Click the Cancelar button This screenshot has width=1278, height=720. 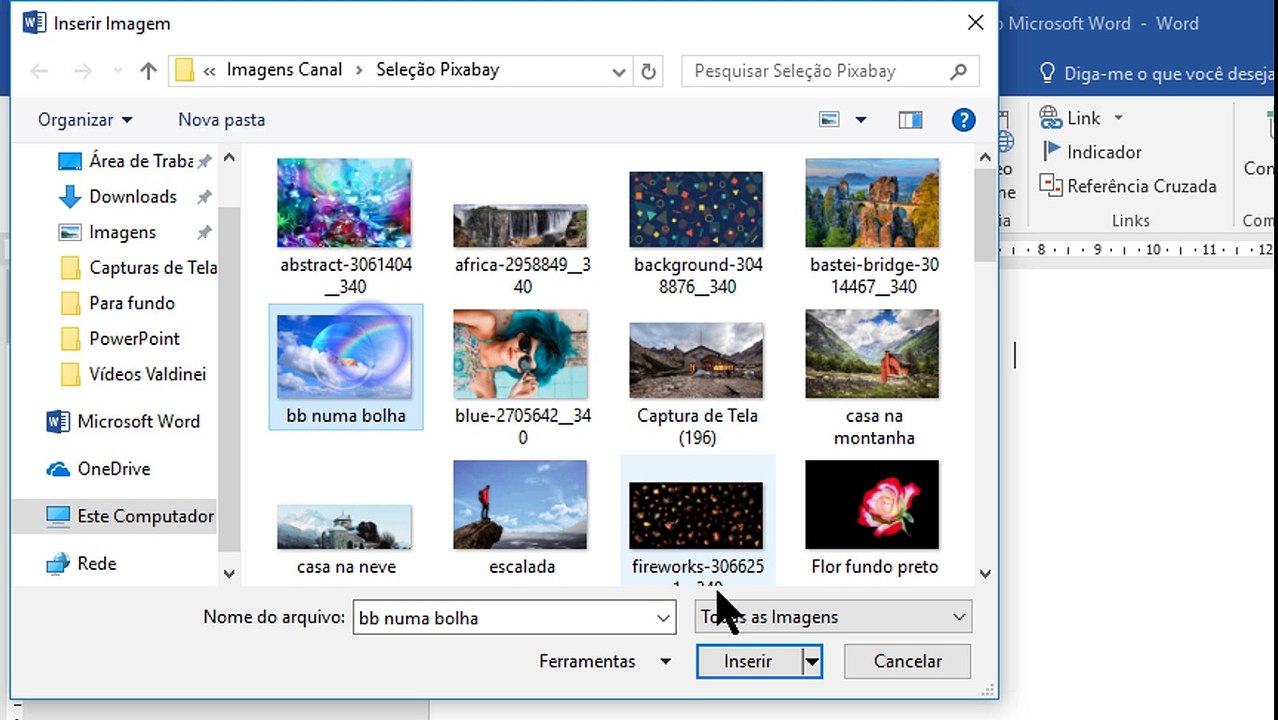(x=907, y=661)
